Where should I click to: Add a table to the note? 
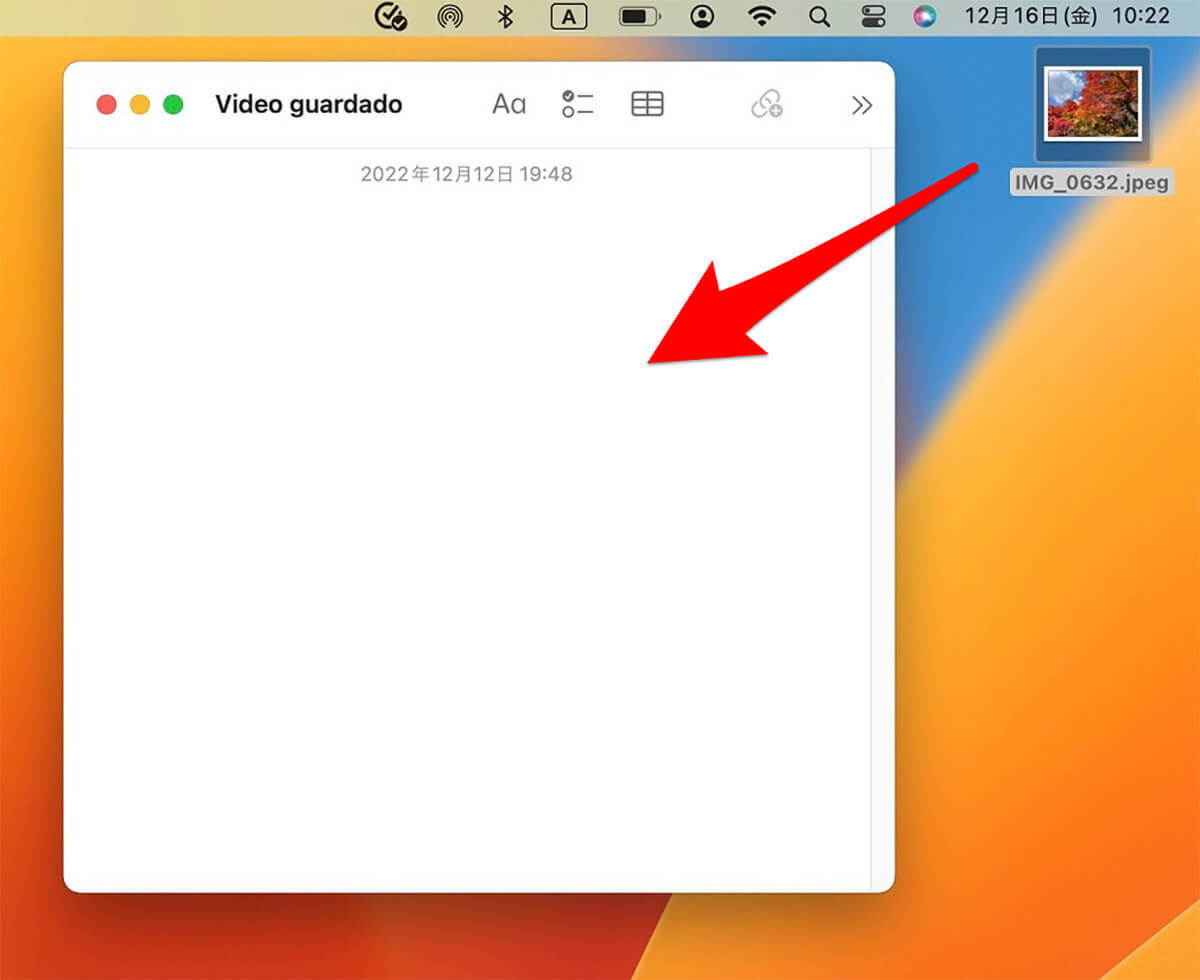point(647,104)
